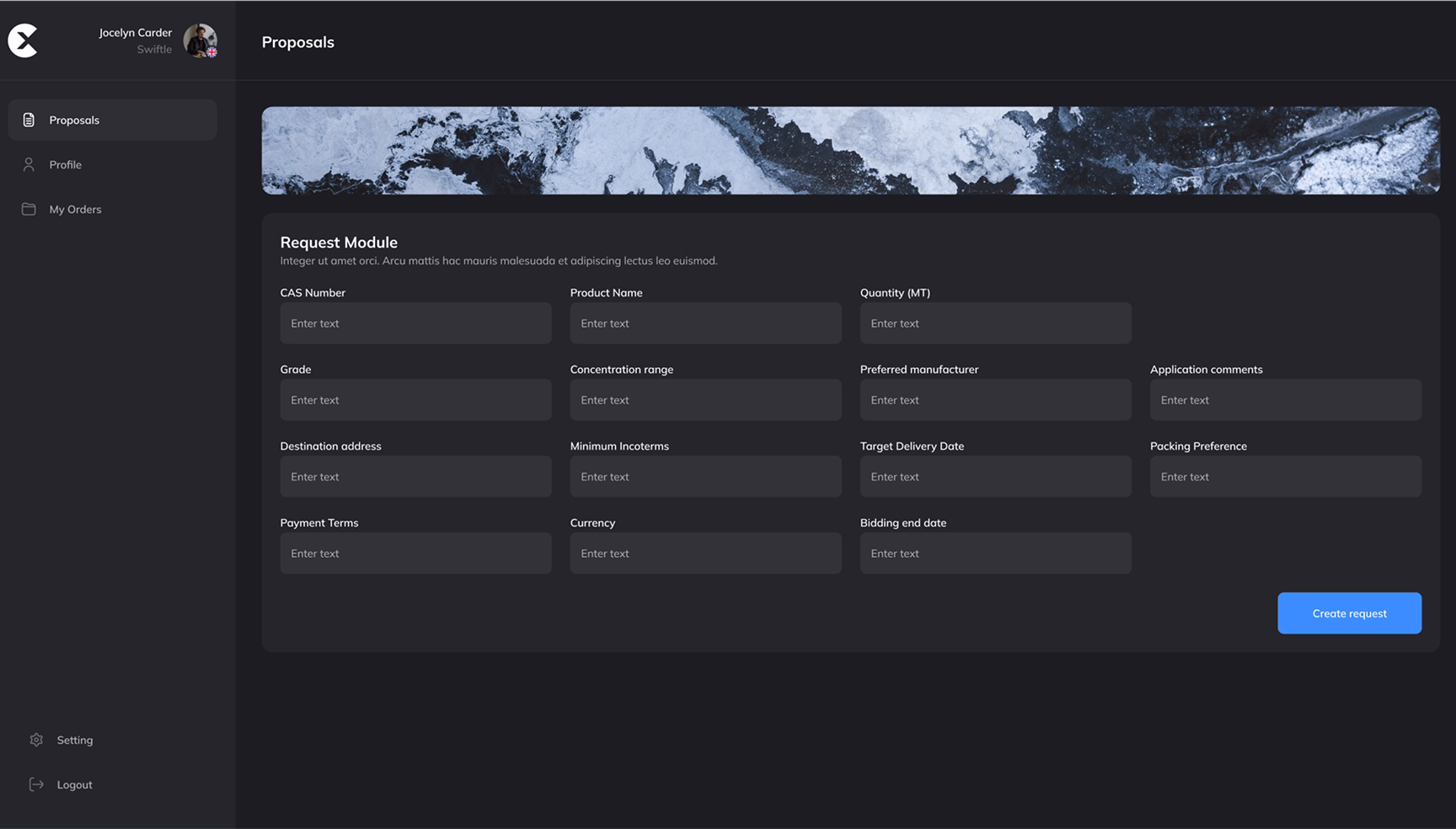Screen dimensions: 1456x829
Task: Open My Orders from the sidebar
Action: (x=75, y=209)
